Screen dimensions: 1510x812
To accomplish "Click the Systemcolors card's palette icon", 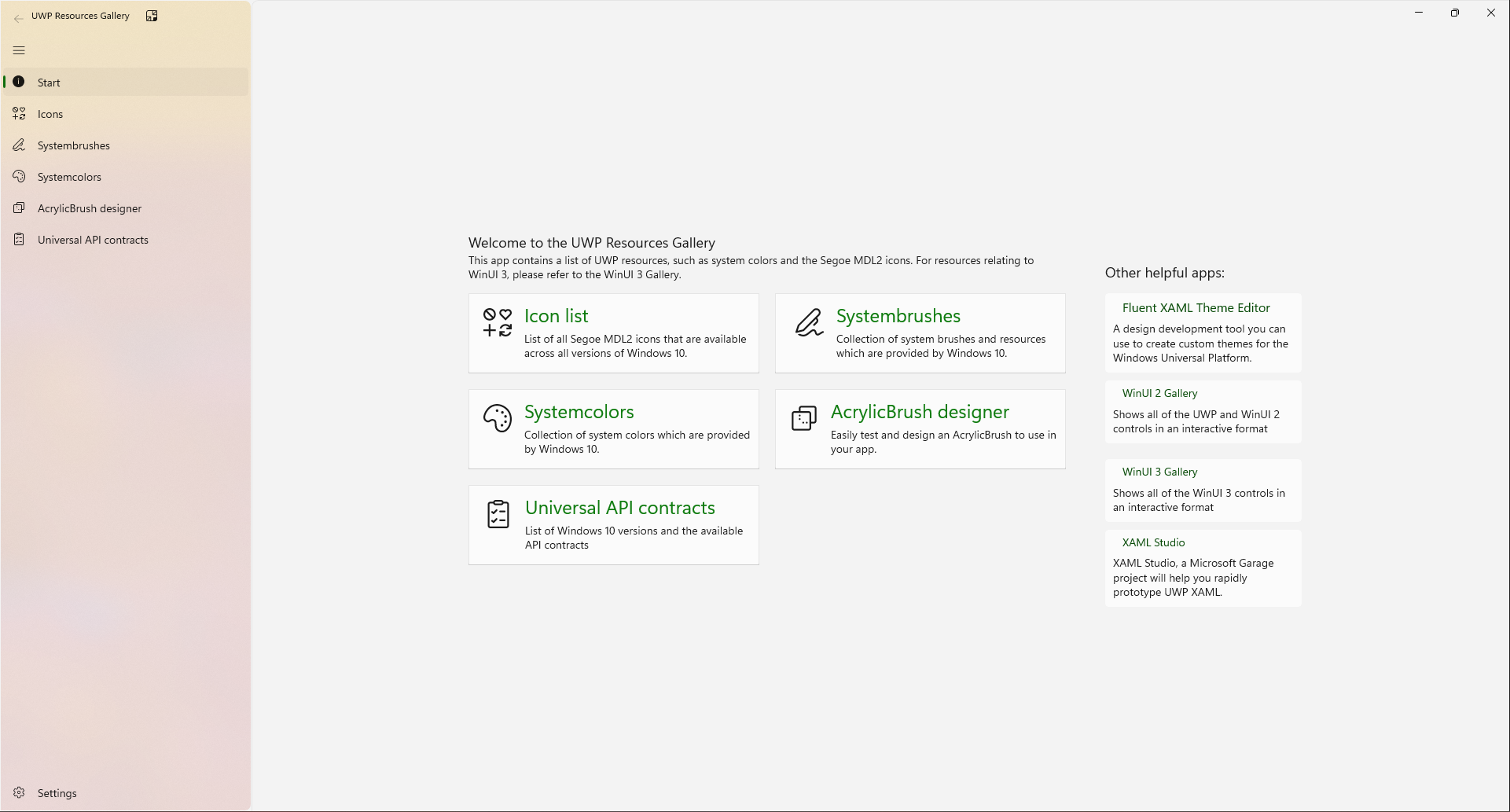I will click(498, 419).
